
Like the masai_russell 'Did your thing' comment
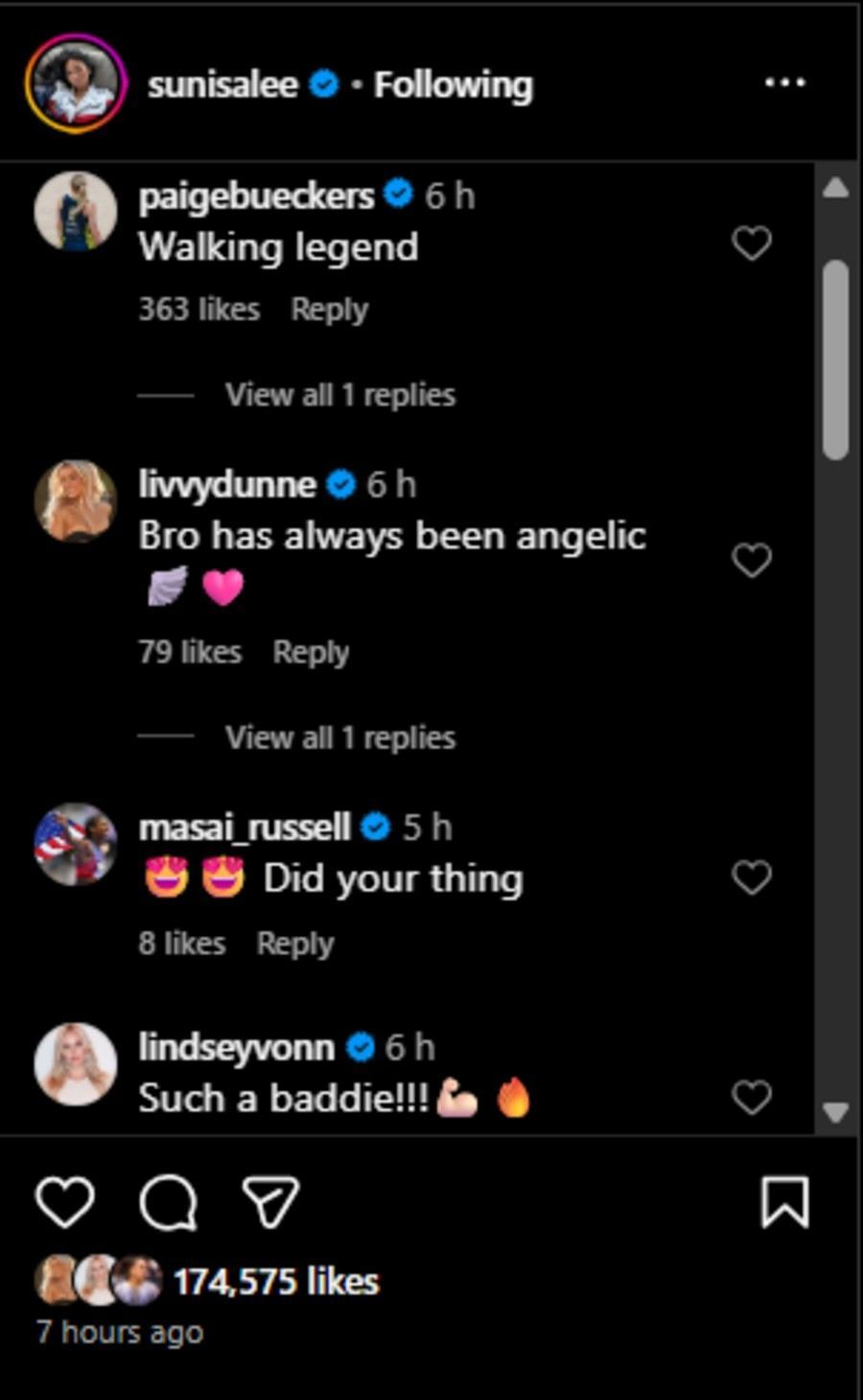click(x=752, y=877)
